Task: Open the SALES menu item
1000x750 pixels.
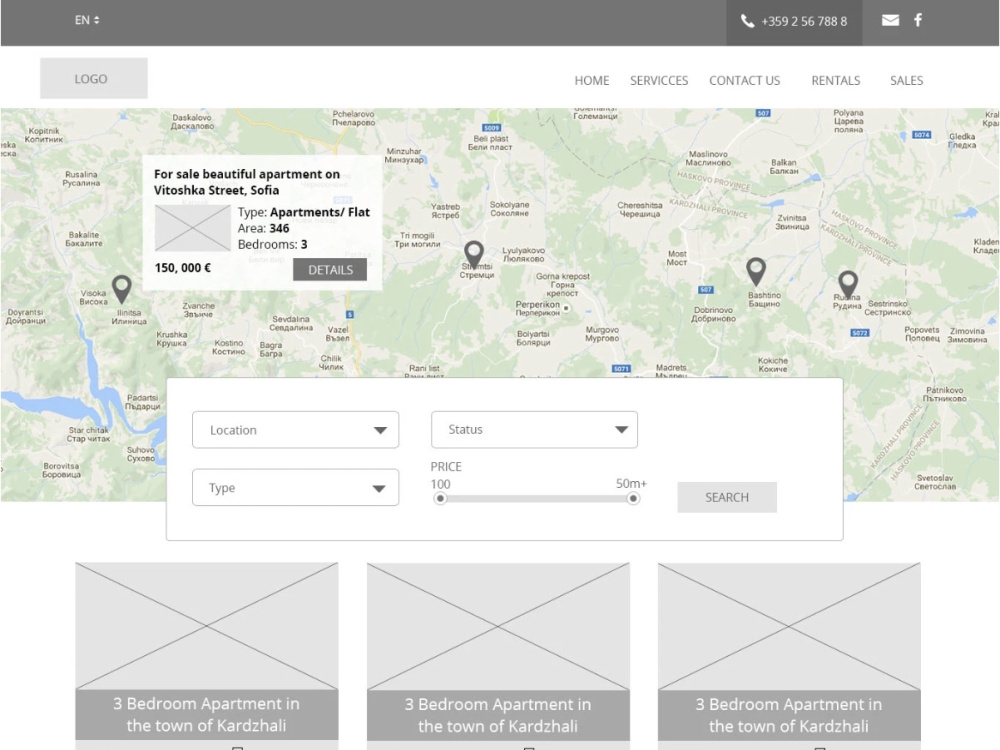Action: 906,81
